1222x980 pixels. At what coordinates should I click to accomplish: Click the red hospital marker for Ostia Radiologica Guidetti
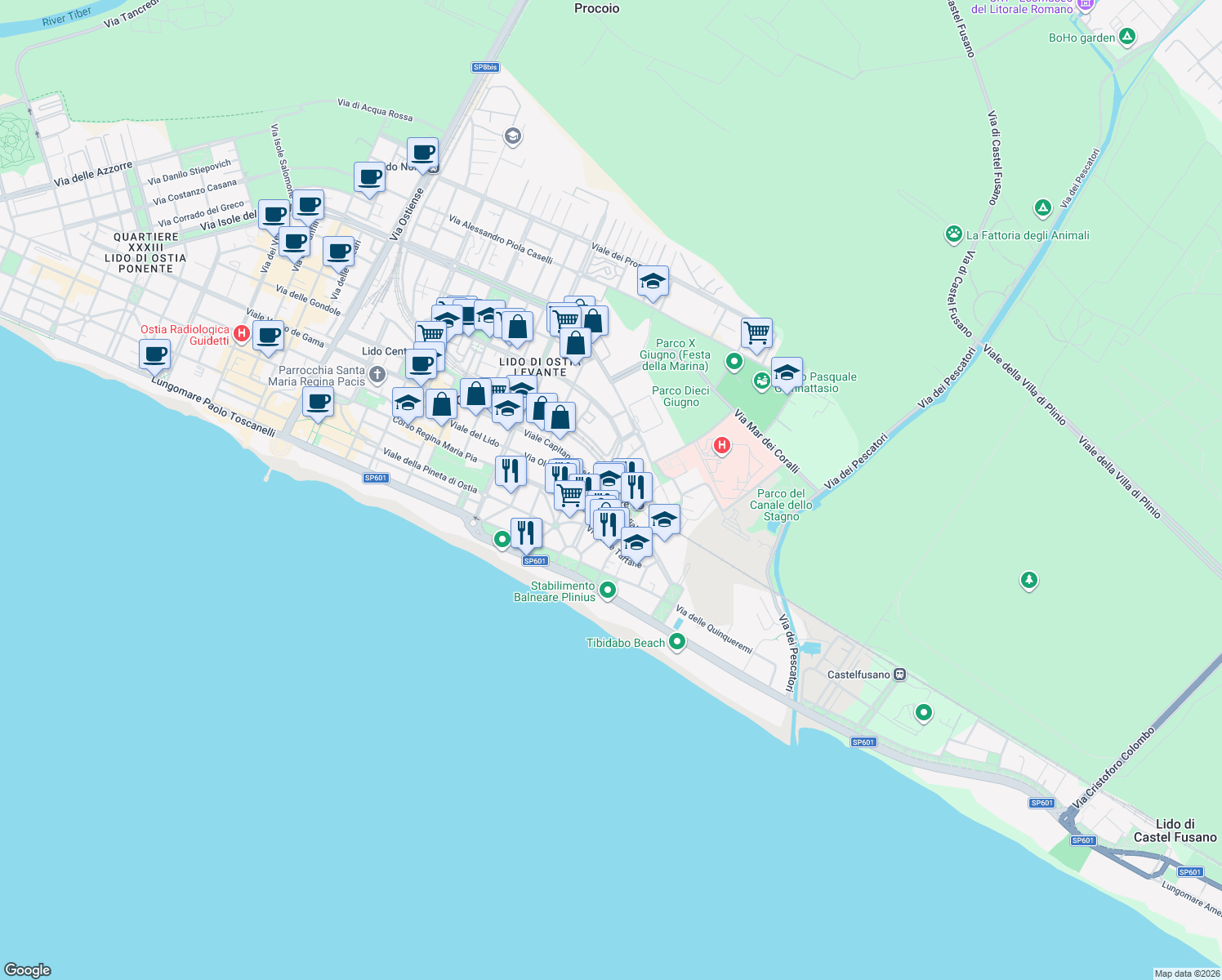242,333
